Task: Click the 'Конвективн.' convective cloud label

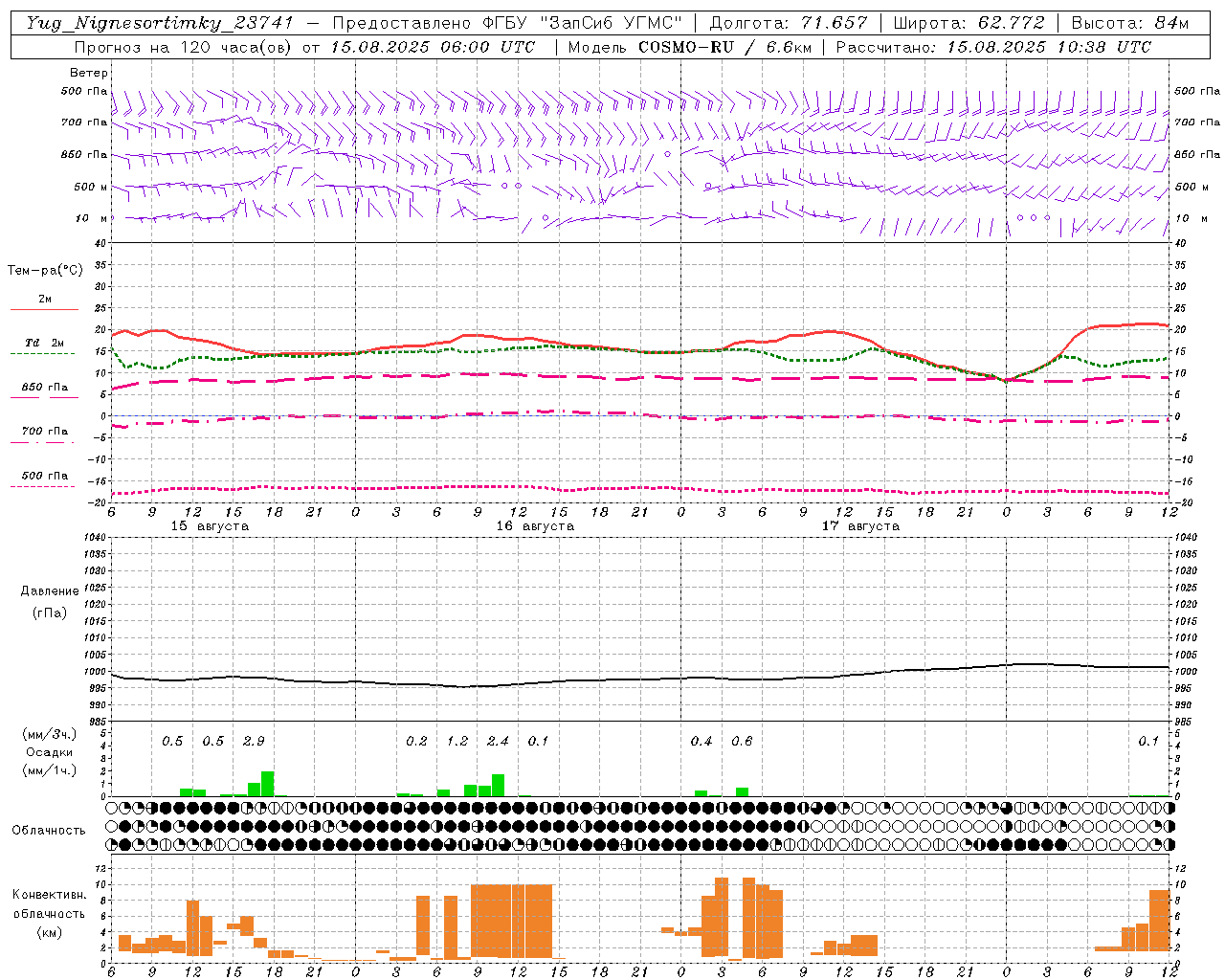Action: pos(50,895)
